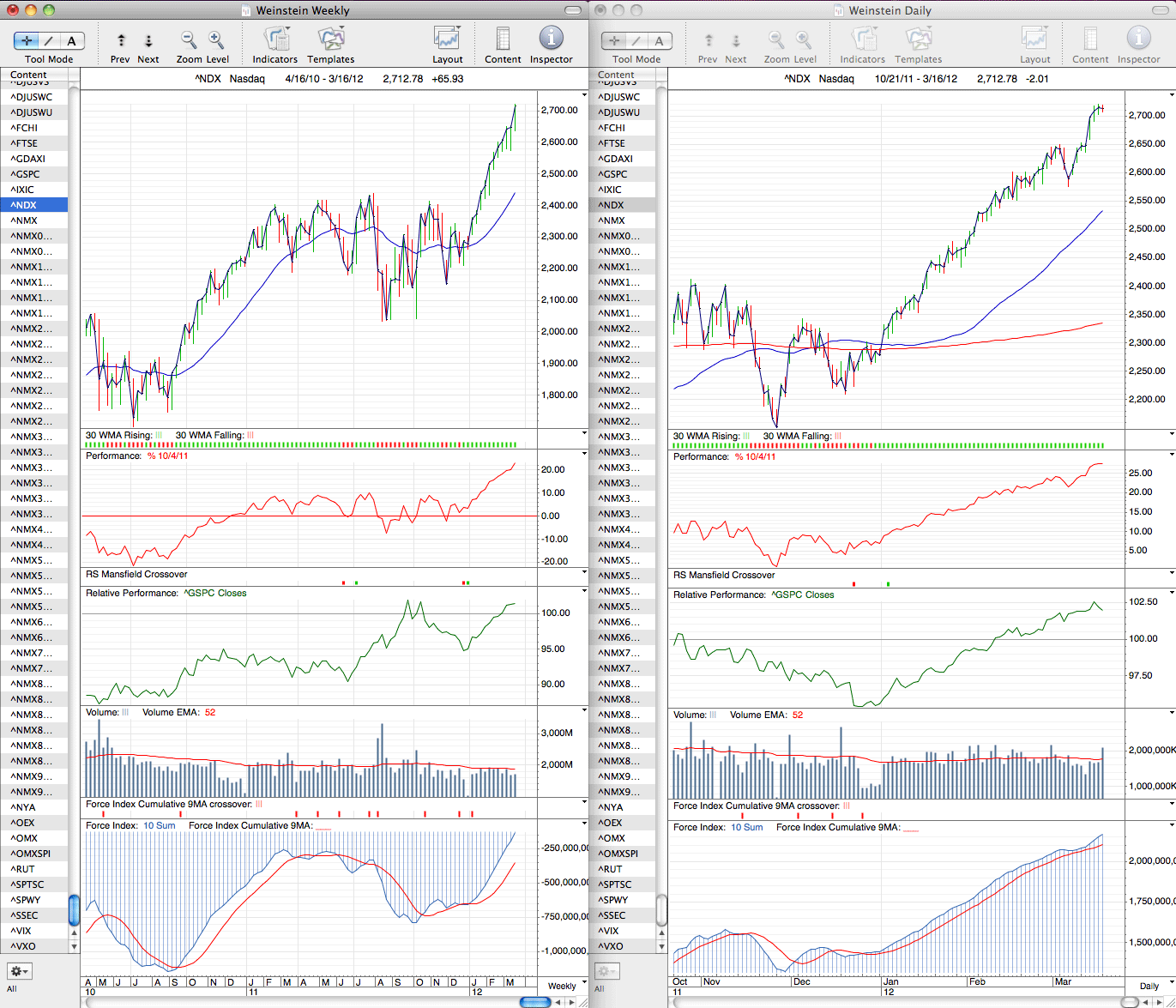Click the Next arrow in Weinstein Weekly
1176x1008 pixels.
[148, 40]
